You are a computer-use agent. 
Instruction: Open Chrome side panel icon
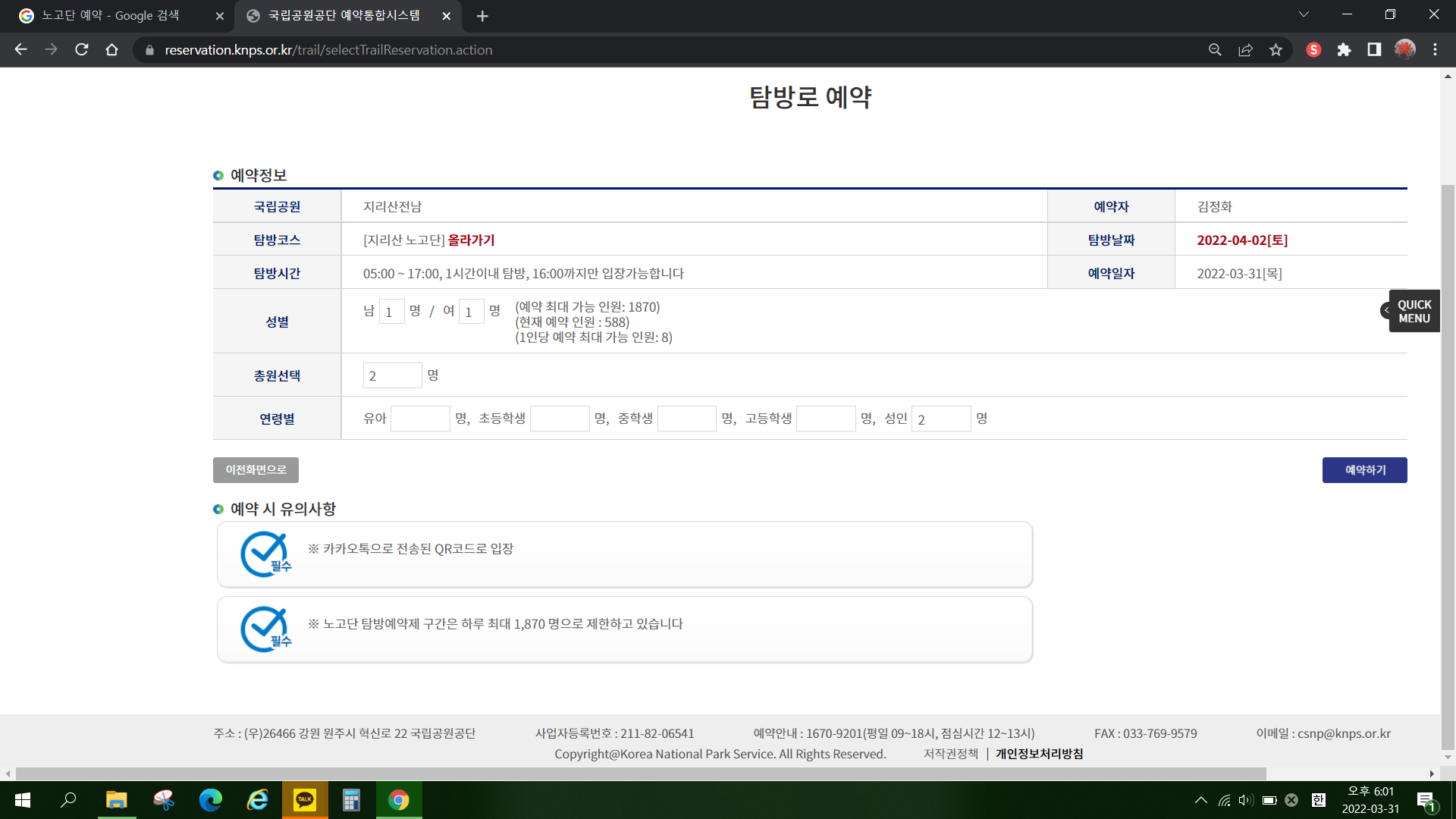pos(1374,50)
